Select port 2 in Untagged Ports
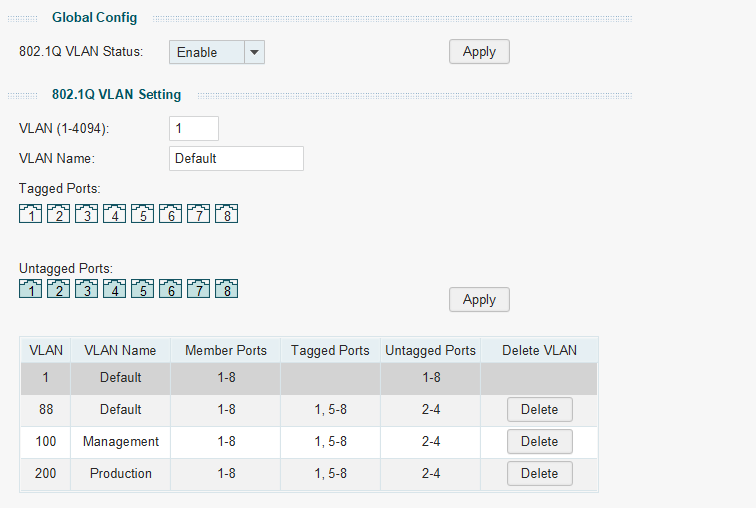Screen dimensions: 756x508 click(x=58, y=289)
